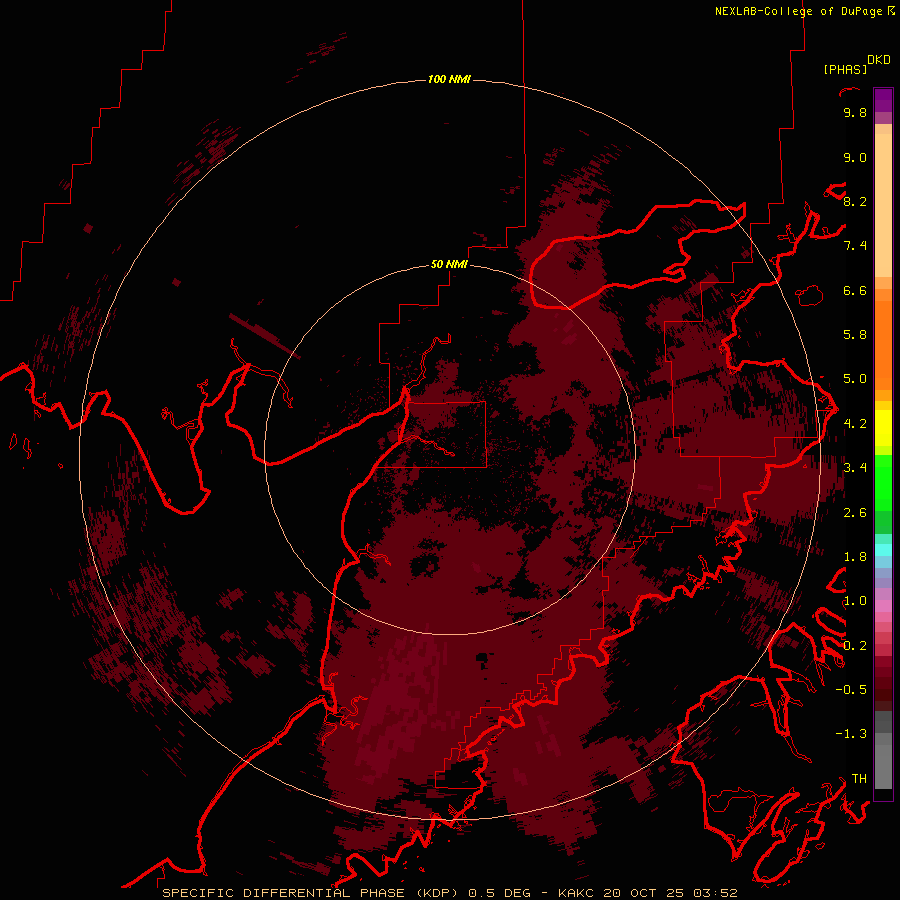Click the purple top segment of color bar
This screenshot has height=900, width=900.
pyautogui.click(x=883, y=100)
